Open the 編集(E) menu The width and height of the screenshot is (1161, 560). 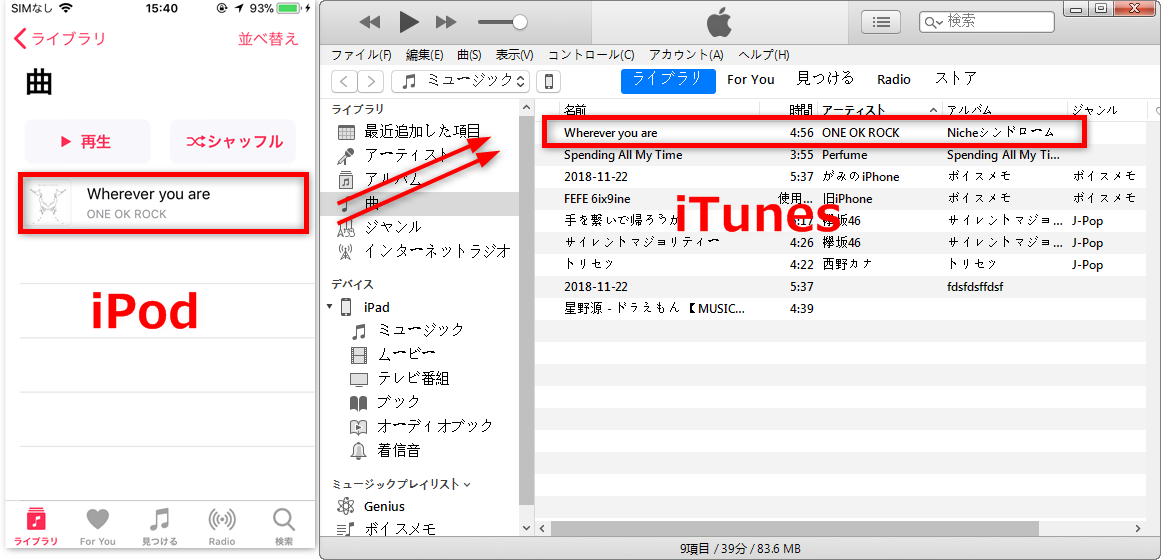424,55
